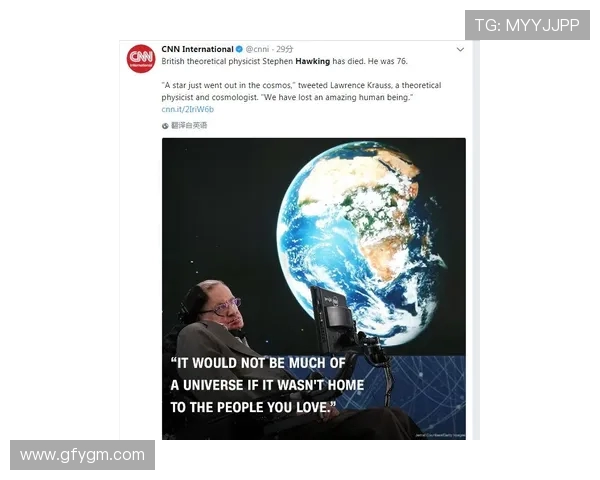This screenshot has width=600, height=480.
Task: Click the blue verified badge
Action: (x=239, y=49)
